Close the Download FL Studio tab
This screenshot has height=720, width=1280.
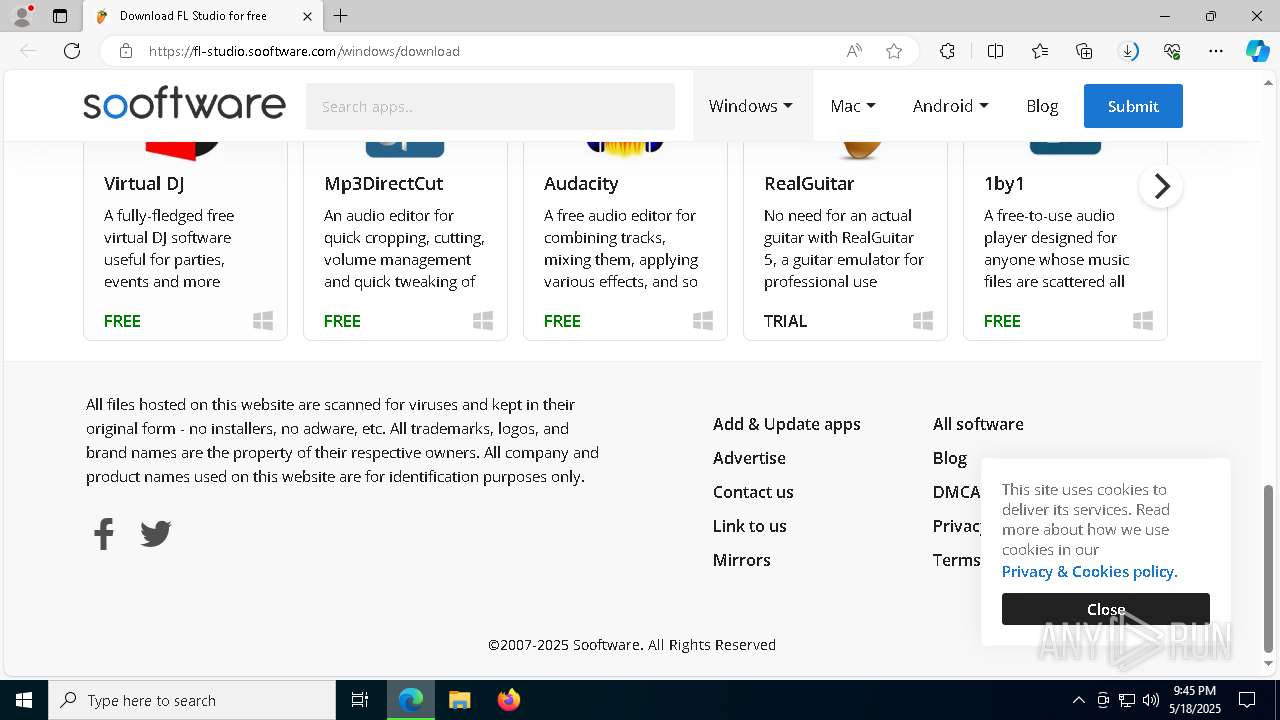click(307, 16)
